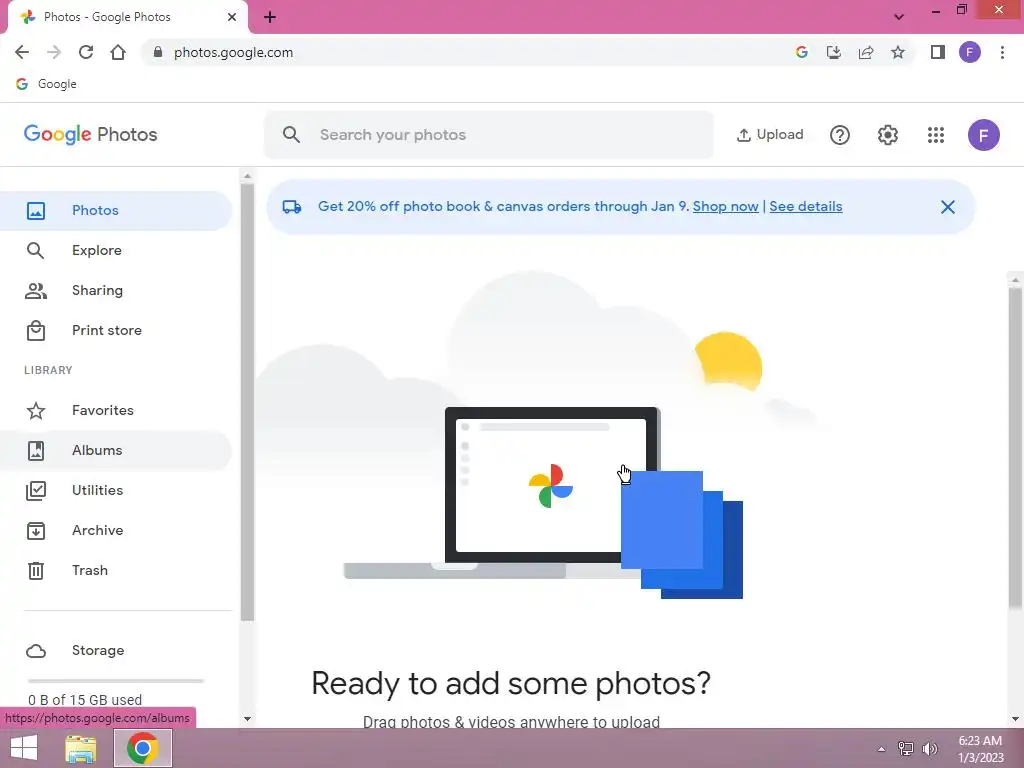1024x768 pixels.
Task: Click the Google icon in address bar
Action: click(x=801, y=52)
